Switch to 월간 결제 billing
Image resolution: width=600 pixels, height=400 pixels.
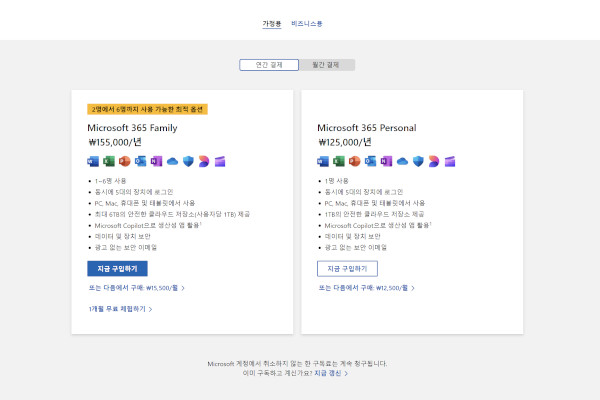point(326,65)
